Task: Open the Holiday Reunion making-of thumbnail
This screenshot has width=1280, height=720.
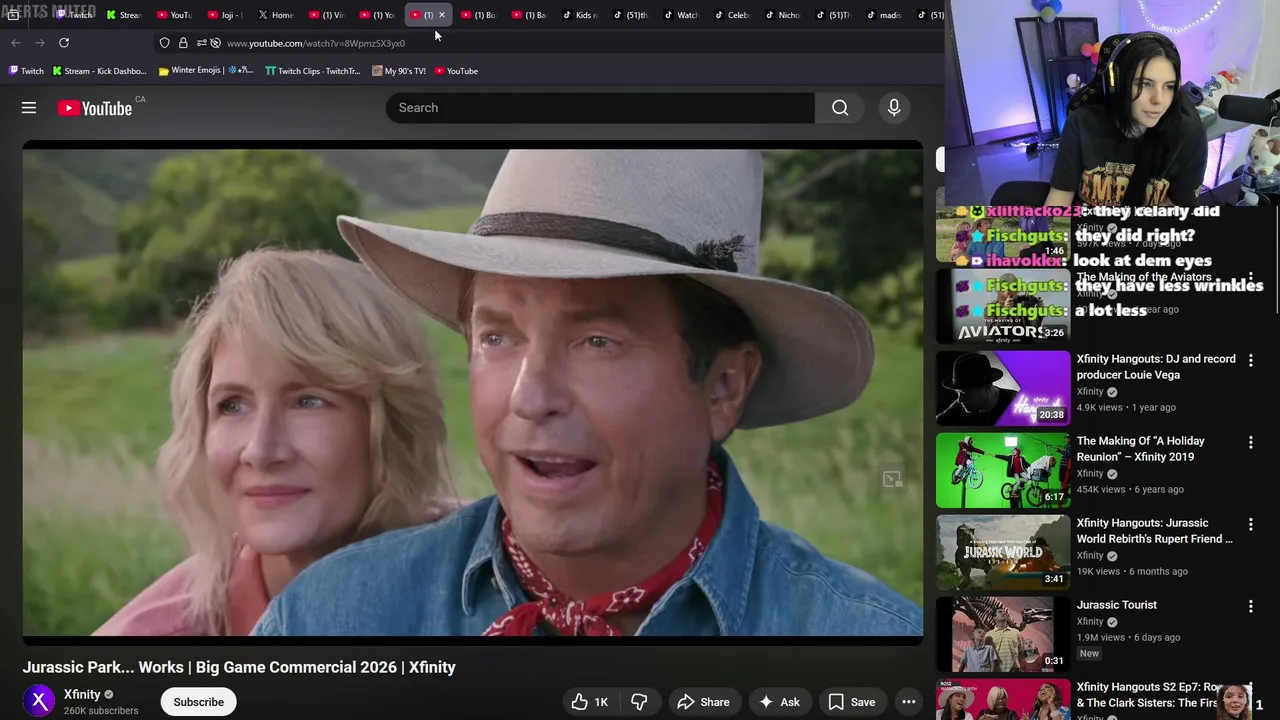Action: (x=1003, y=470)
